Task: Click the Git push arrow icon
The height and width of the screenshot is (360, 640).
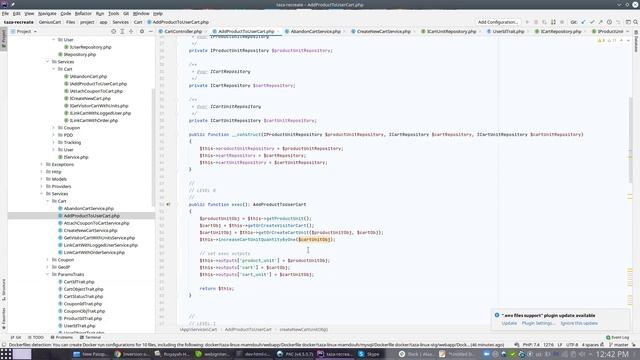Action: [x=600, y=22]
